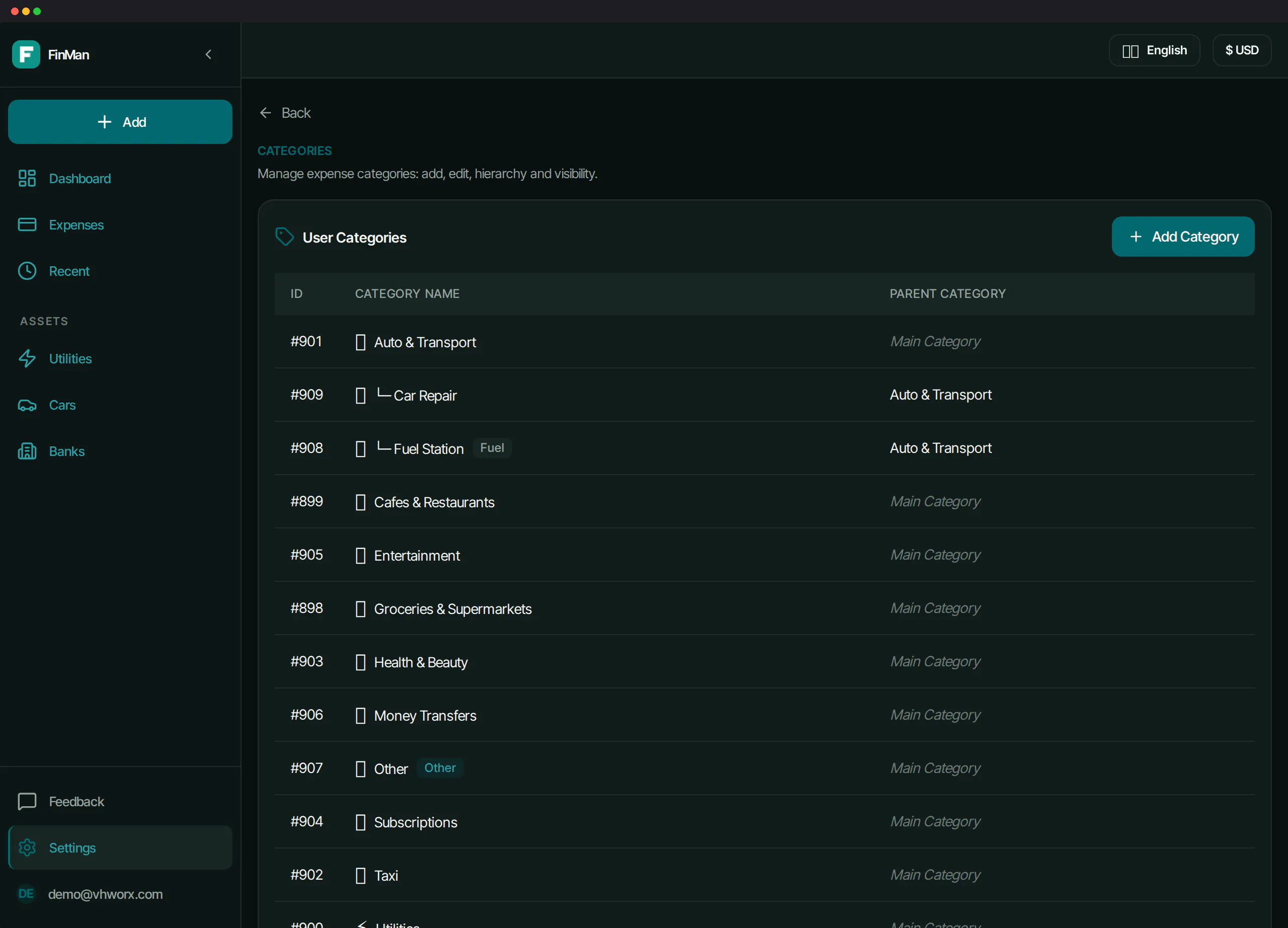Click the Recent clock icon
Viewport: 1288px width, 928px height.
27,271
